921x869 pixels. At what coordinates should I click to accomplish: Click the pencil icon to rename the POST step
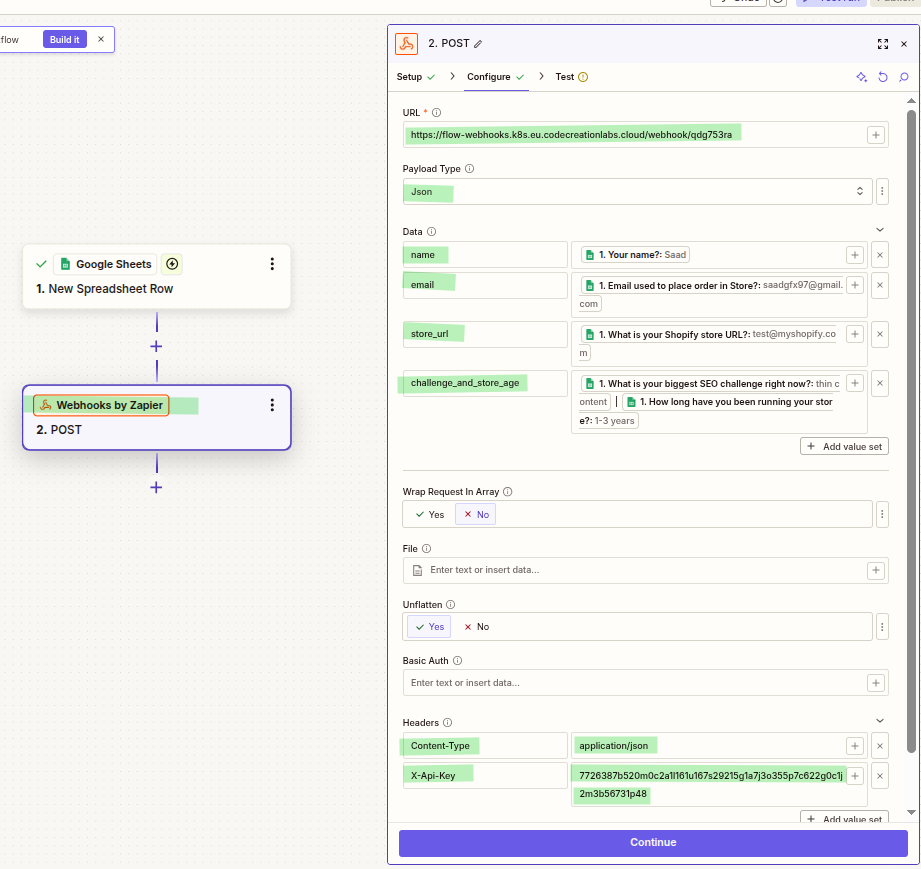click(478, 44)
